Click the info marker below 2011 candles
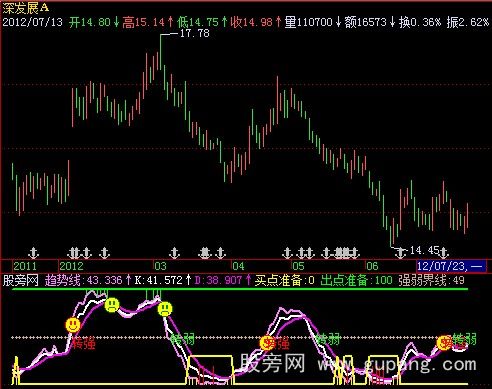Image resolution: width=492 pixels, height=389 pixels. click(x=33, y=253)
